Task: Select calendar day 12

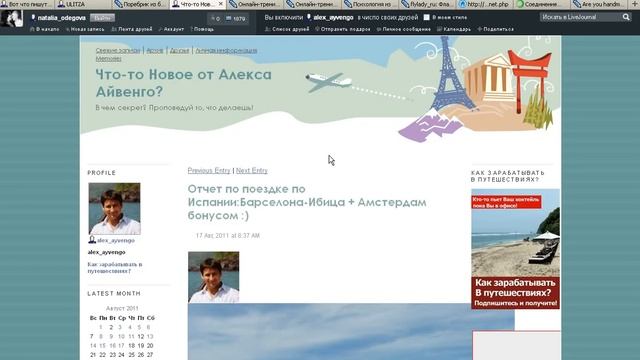Action: pos(140,337)
